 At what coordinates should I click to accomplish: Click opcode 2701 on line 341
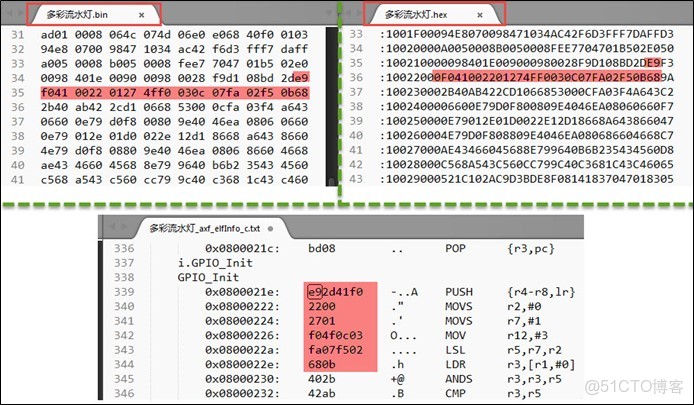pyautogui.click(x=322, y=321)
